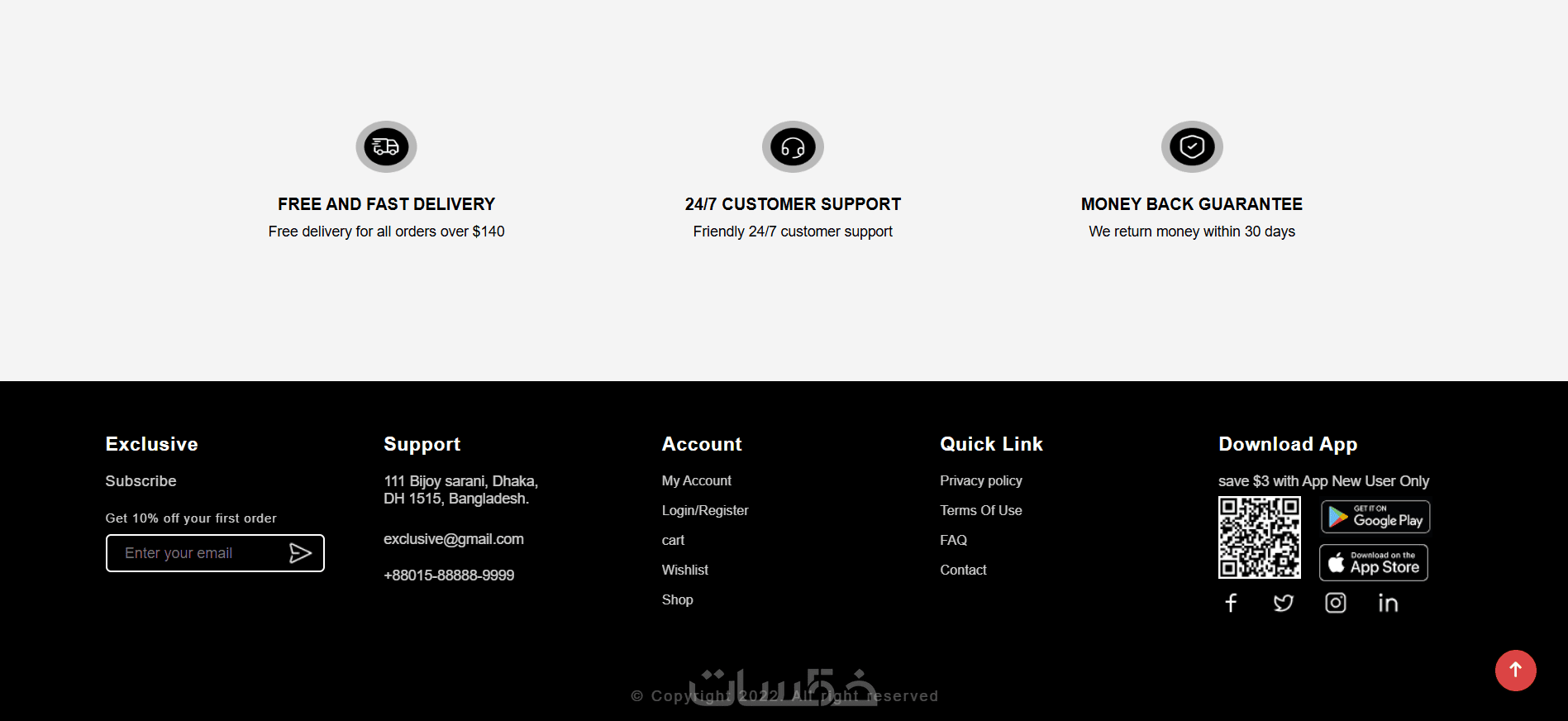Screen dimensions: 1568x721
Task: Click the Google Play download badge
Action: click(x=1375, y=517)
